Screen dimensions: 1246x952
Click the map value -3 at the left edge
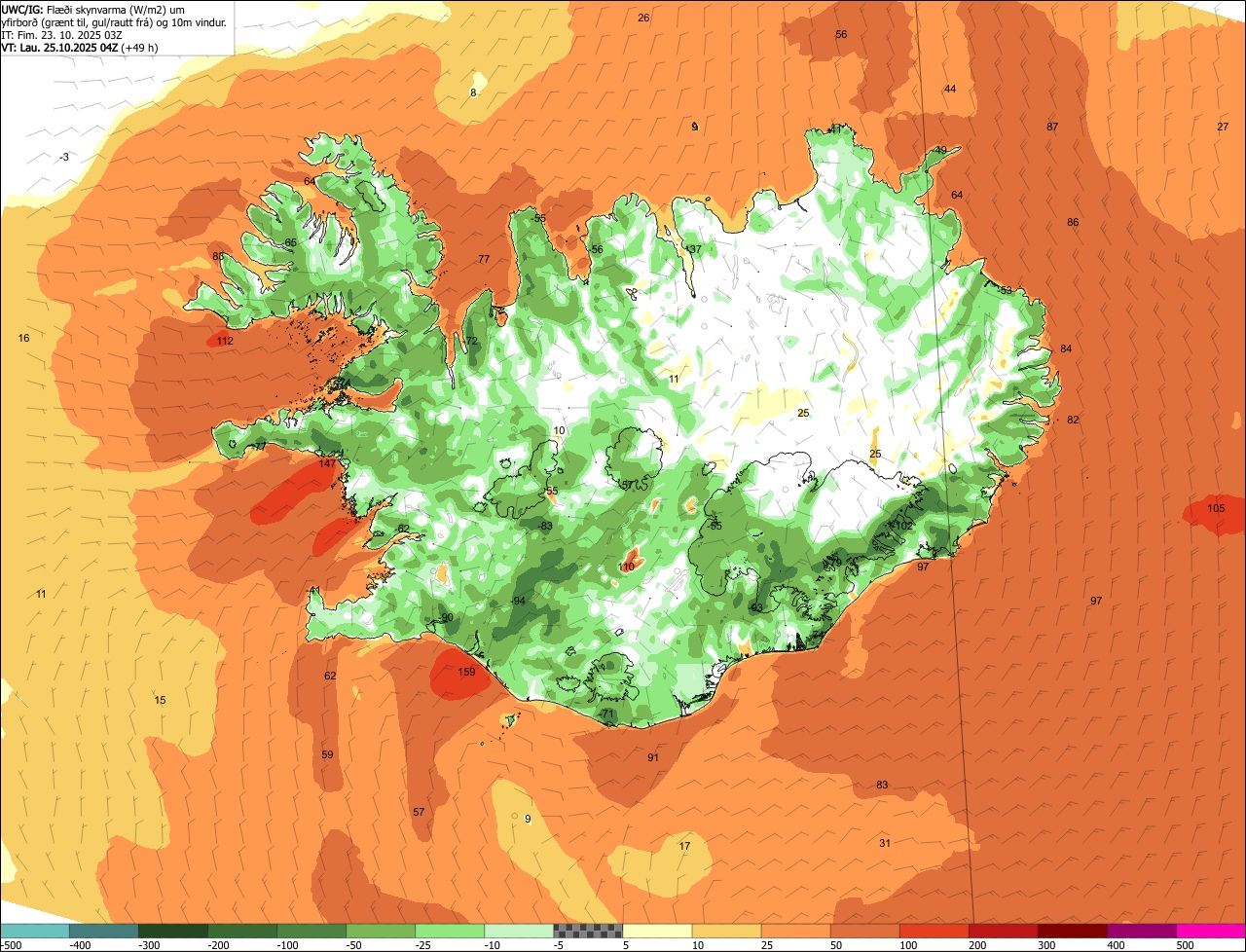[x=64, y=157]
